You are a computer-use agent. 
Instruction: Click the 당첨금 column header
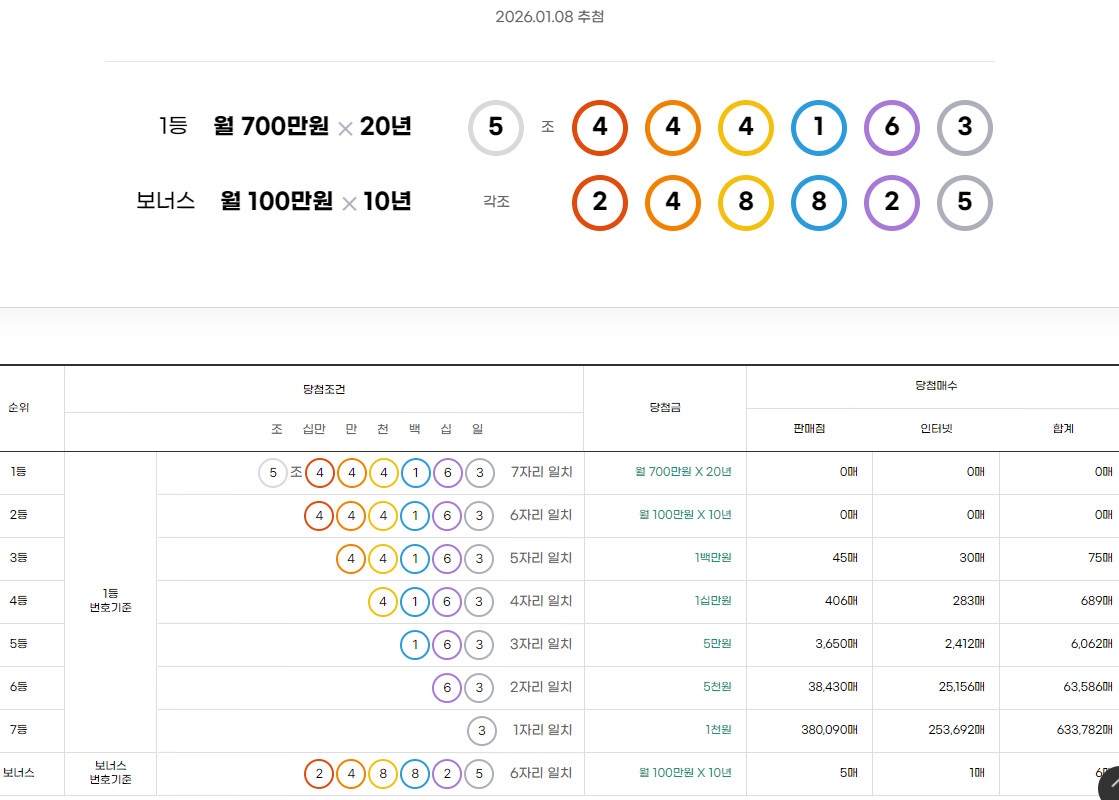coord(665,408)
